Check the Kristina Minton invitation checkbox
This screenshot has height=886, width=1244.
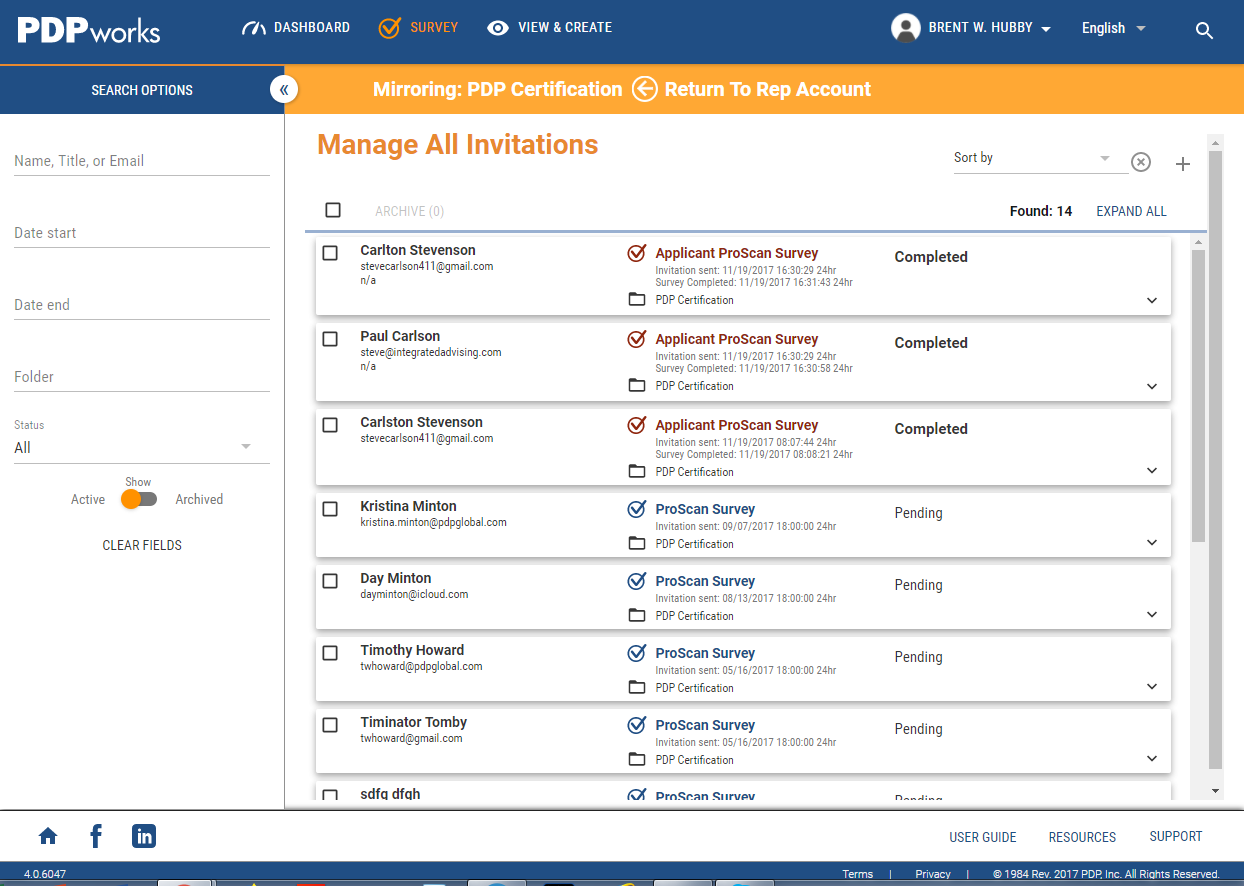click(330, 509)
